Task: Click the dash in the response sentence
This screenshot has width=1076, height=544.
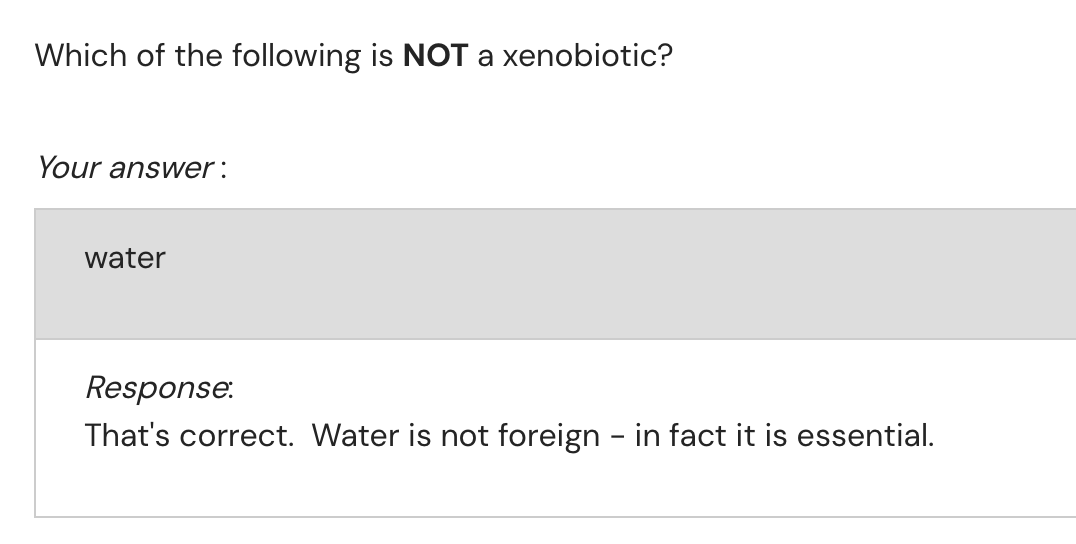Action: point(617,437)
